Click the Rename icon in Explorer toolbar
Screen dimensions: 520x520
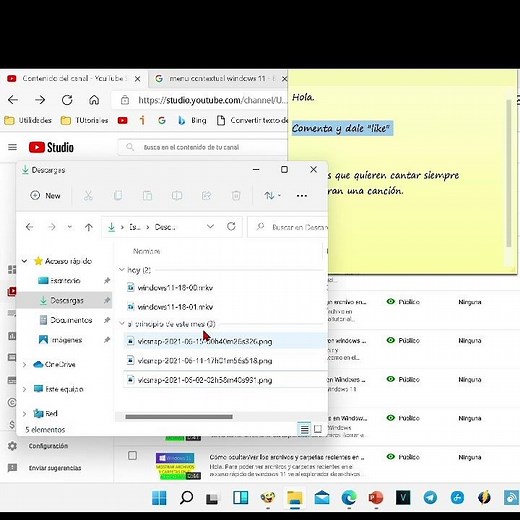point(177,196)
